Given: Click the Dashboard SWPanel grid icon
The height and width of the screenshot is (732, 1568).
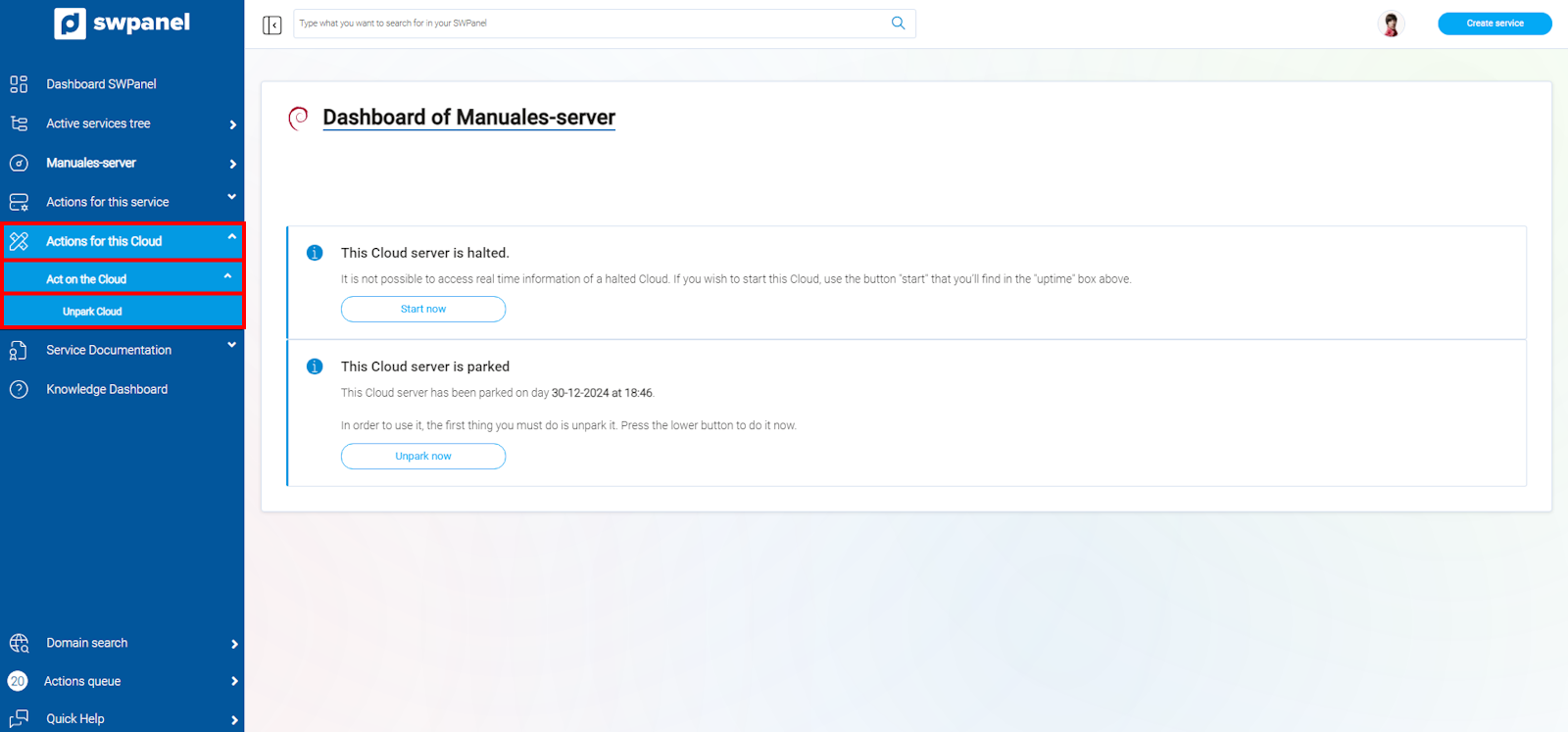Looking at the screenshot, I should point(19,84).
